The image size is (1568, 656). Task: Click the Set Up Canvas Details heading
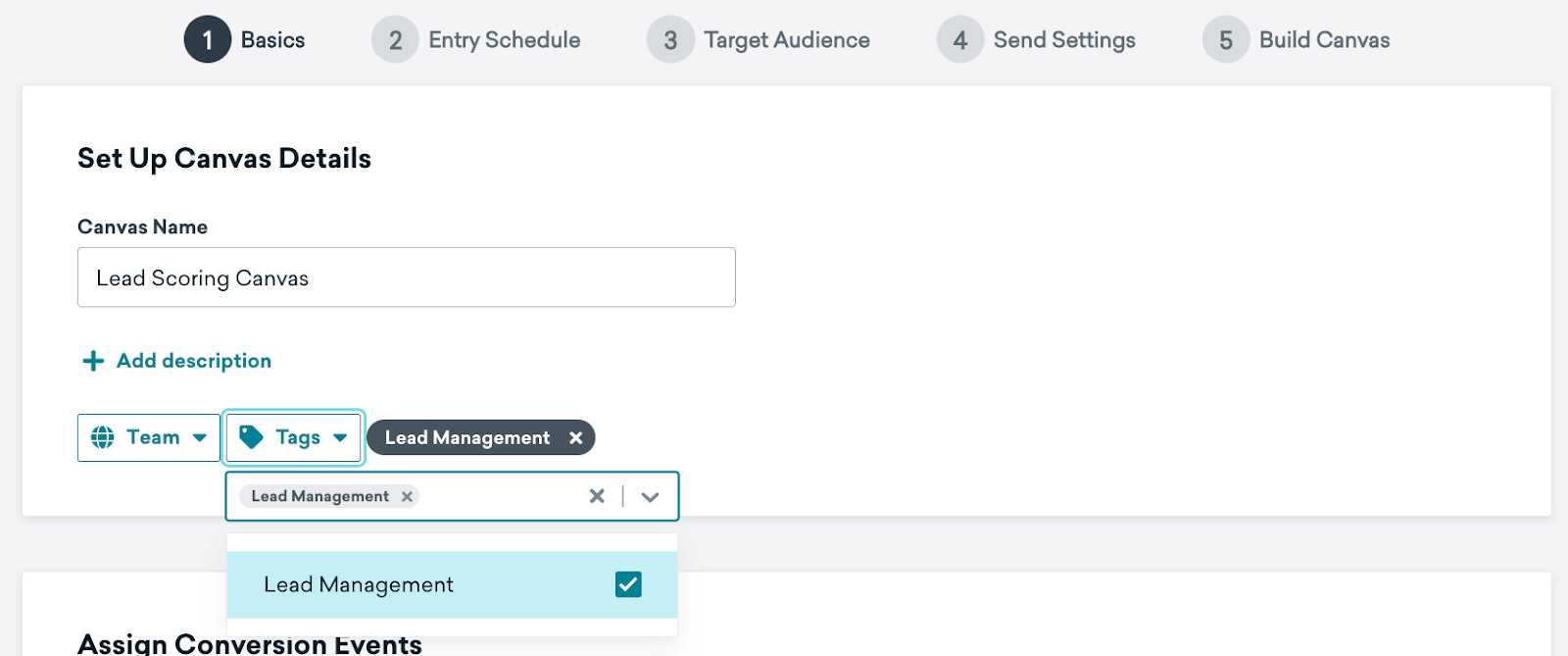click(x=224, y=159)
